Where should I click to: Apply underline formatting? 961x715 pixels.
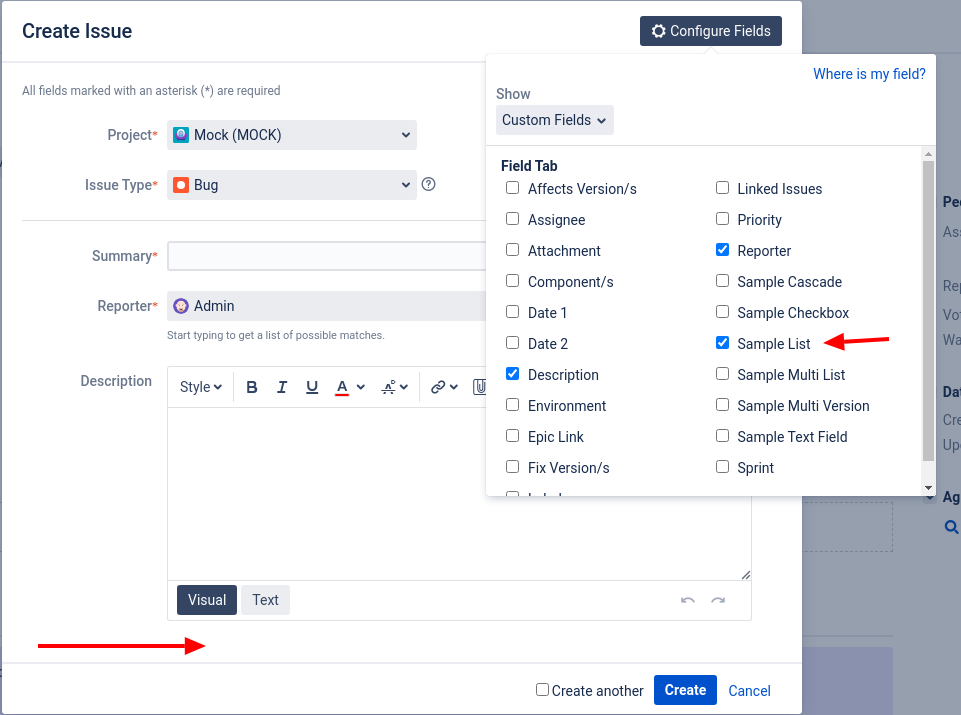[312, 387]
